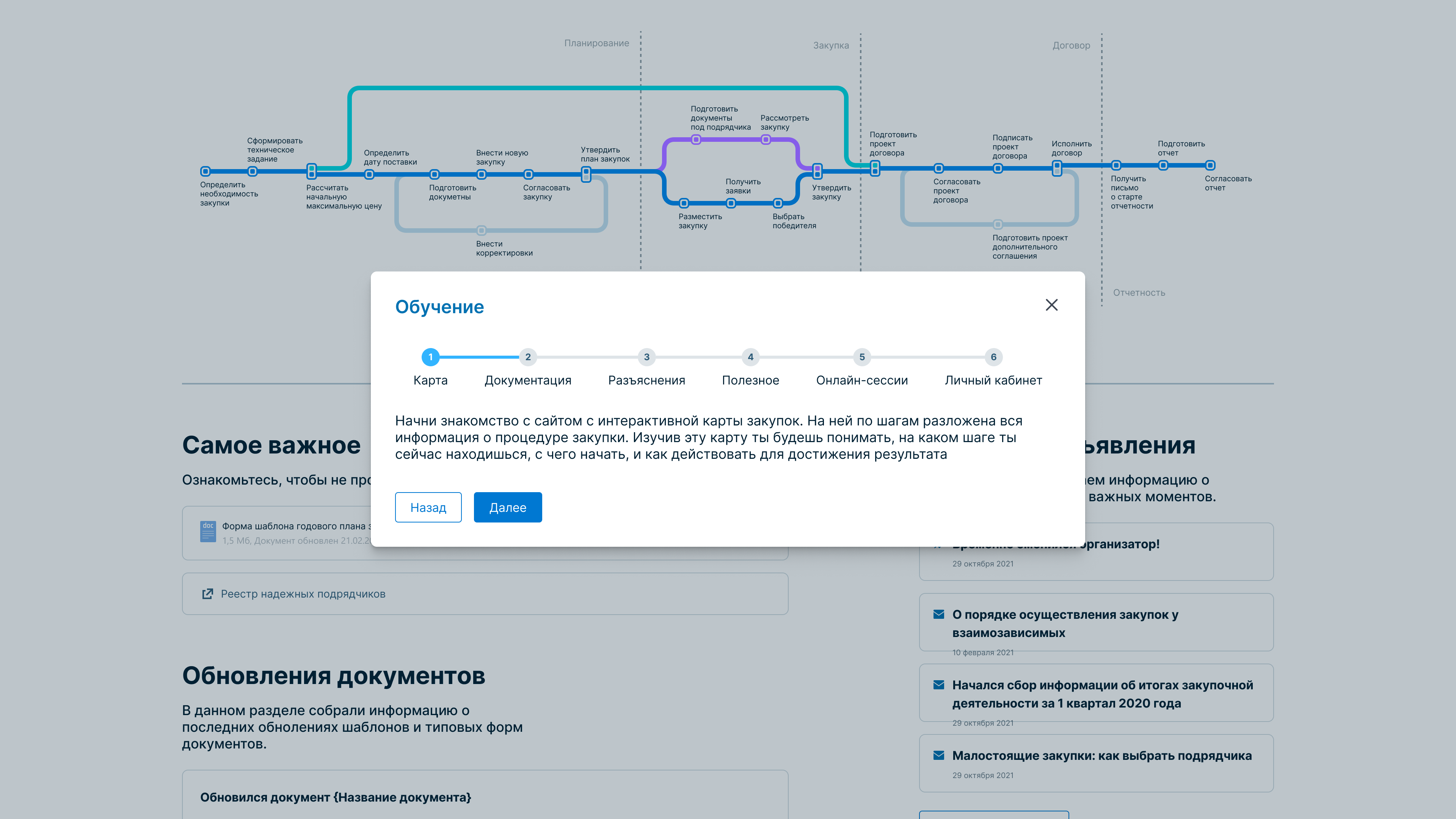Click envelope icon for Малостоящие закупки announcement
Image resolution: width=1456 pixels, height=819 pixels.
click(x=938, y=756)
